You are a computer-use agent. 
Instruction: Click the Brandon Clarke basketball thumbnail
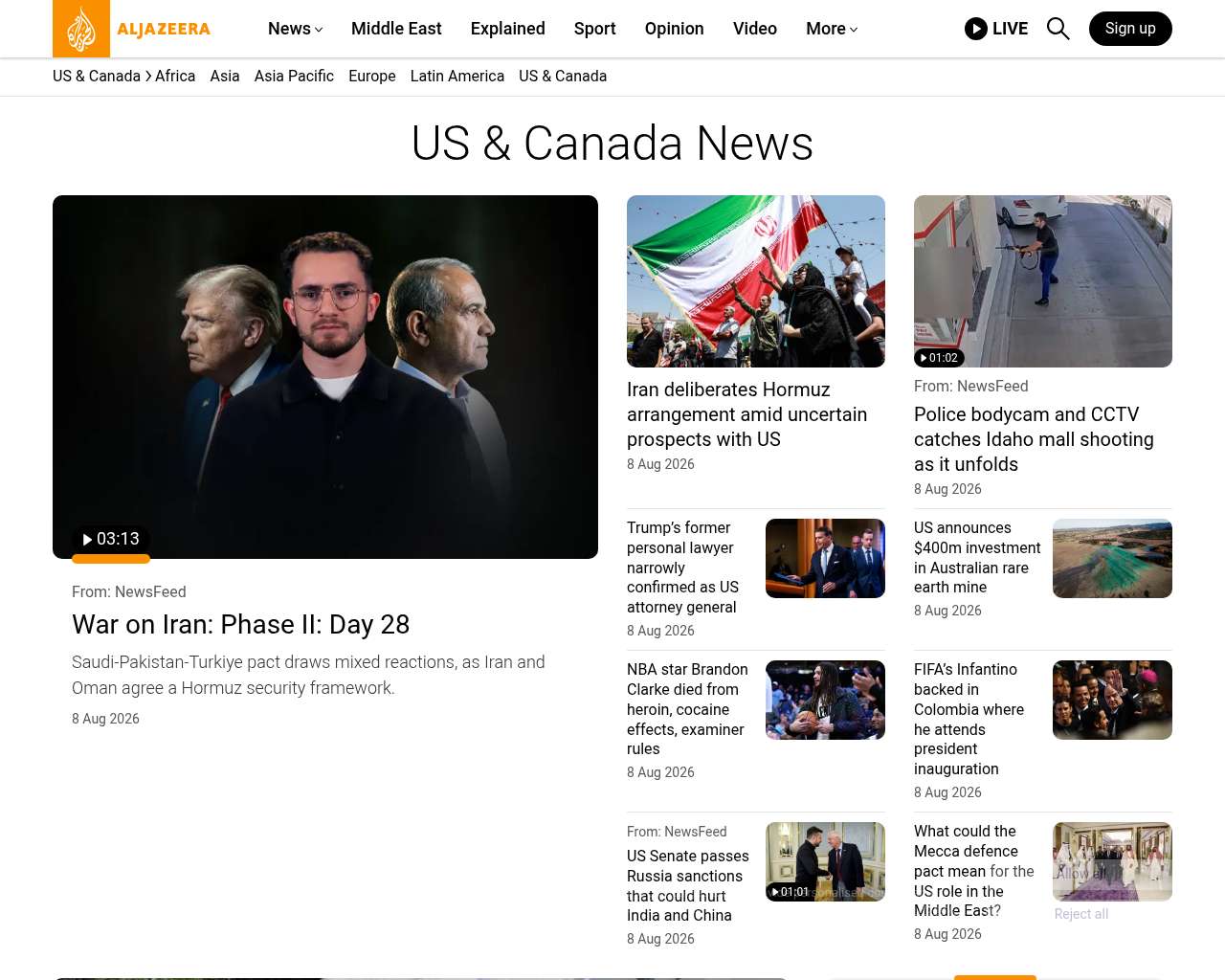pyautogui.click(x=825, y=700)
